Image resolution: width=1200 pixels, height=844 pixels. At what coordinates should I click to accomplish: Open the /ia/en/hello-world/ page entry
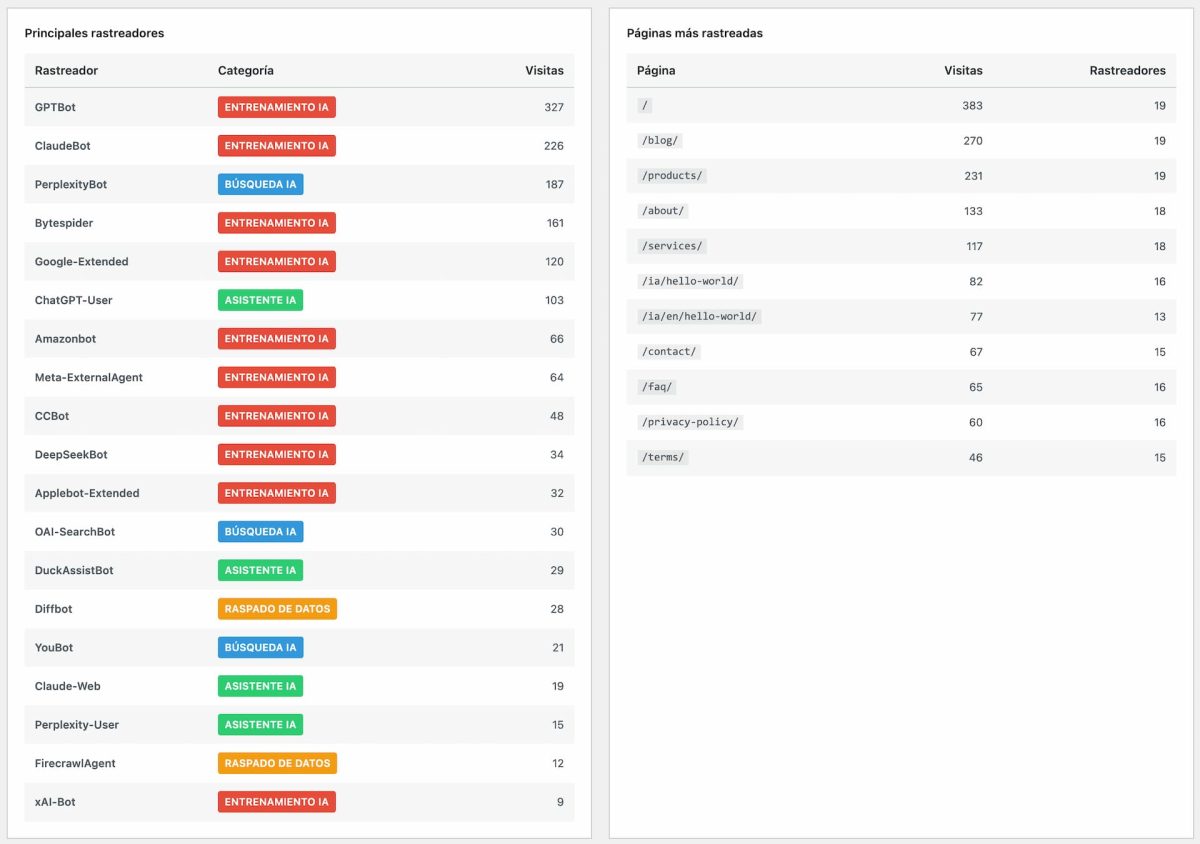698,317
